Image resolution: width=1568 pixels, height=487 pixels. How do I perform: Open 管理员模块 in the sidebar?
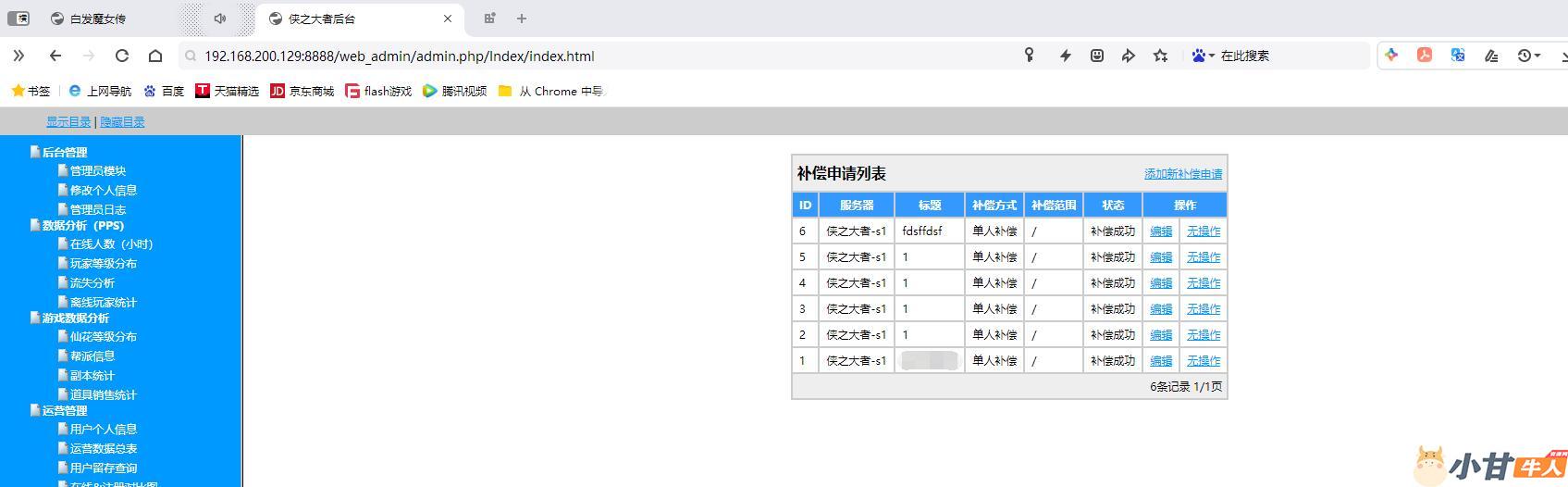97,171
